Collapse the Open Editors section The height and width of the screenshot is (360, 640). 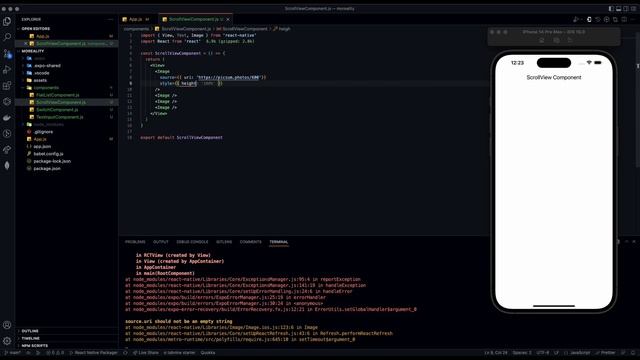[x=67, y=29]
